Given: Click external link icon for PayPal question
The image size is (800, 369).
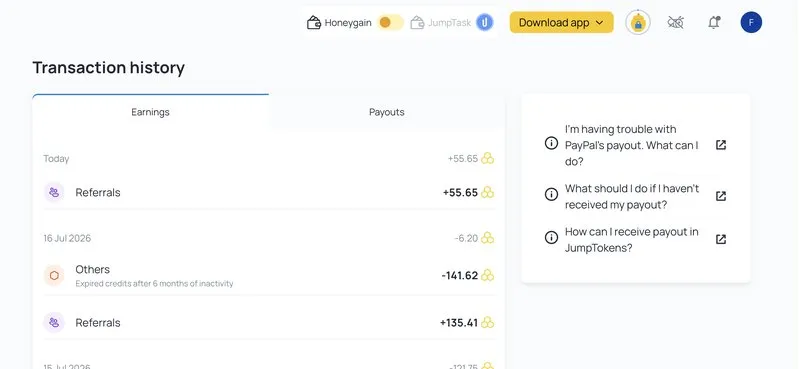Looking at the screenshot, I should click(720, 145).
